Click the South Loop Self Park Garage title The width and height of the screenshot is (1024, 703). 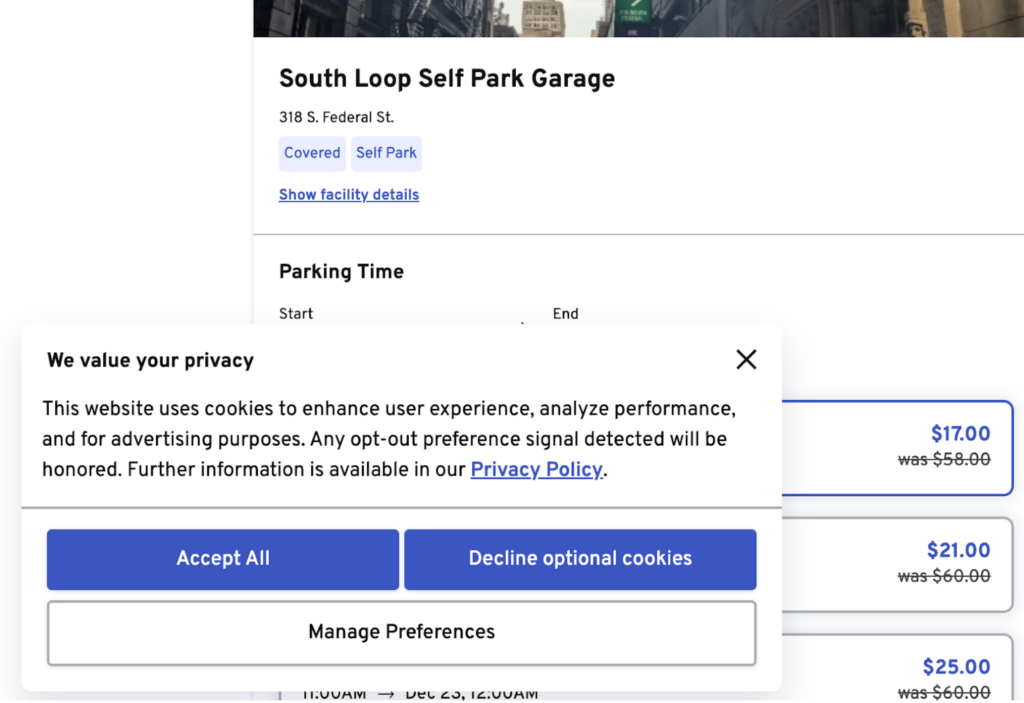[447, 79]
